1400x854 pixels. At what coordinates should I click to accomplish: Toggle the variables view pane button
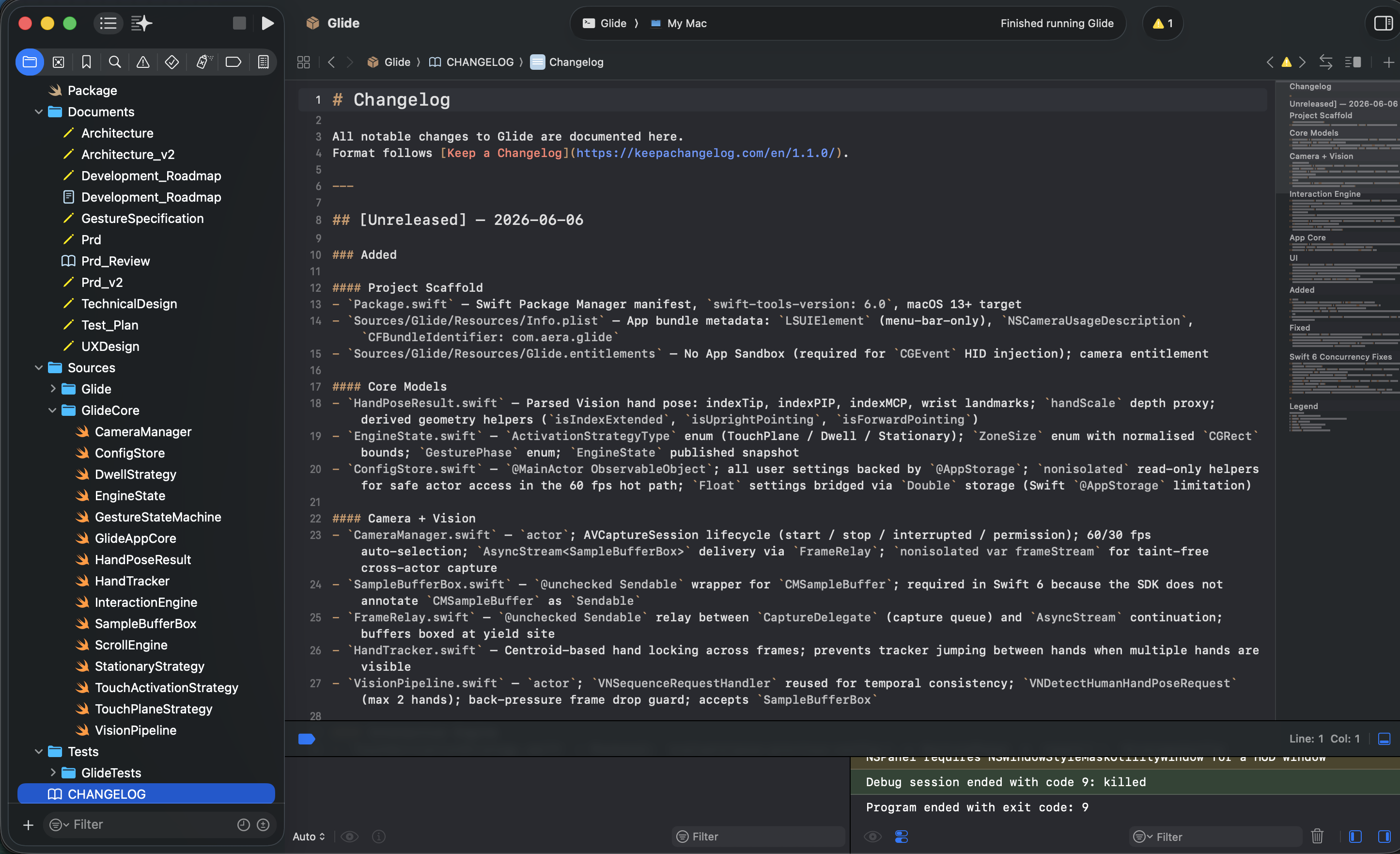(1355, 837)
